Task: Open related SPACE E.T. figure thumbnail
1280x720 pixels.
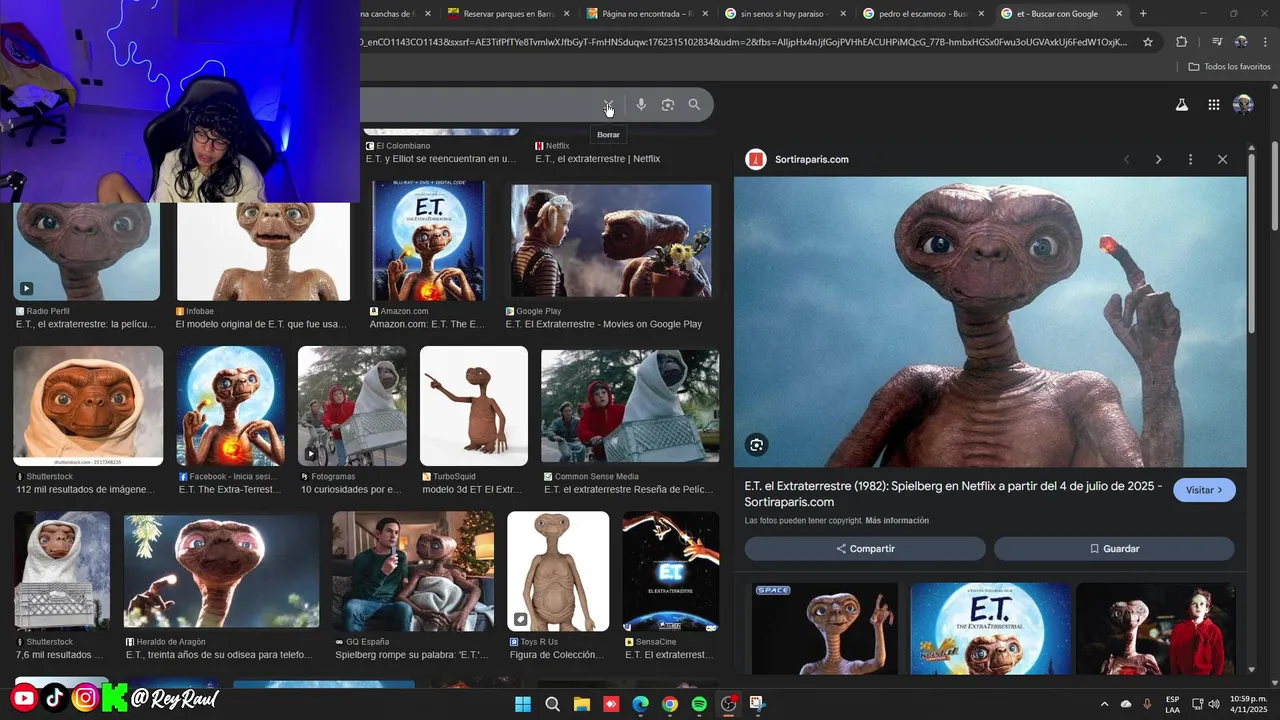Action: pyautogui.click(x=825, y=628)
